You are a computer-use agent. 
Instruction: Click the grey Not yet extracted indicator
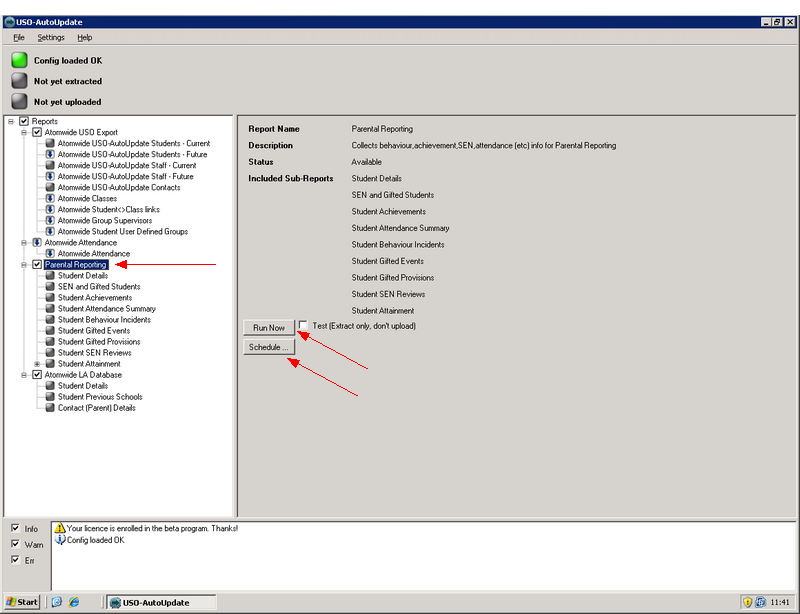(19, 81)
